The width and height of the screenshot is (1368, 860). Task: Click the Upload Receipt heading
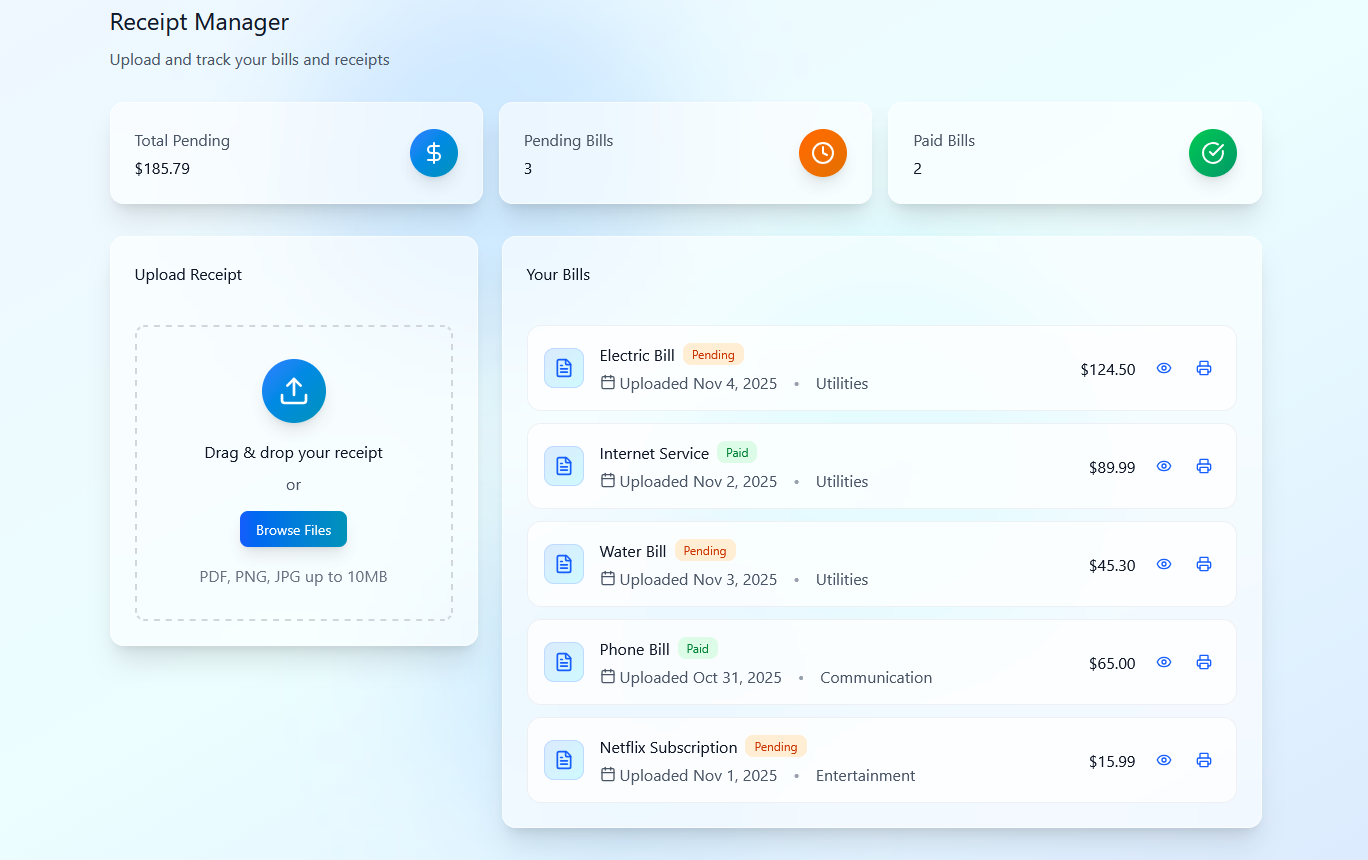[x=188, y=275]
